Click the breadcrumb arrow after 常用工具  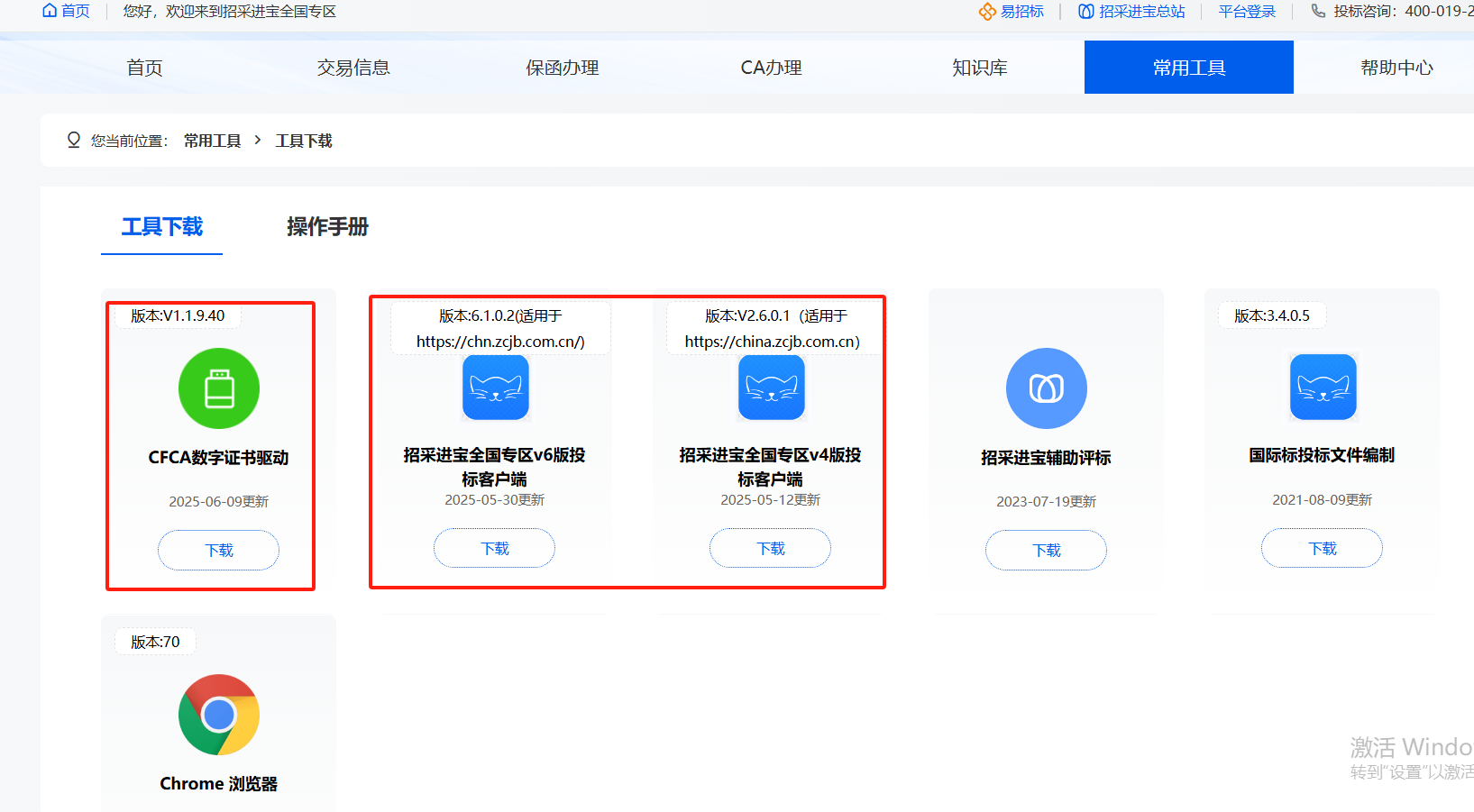pos(258,140)
